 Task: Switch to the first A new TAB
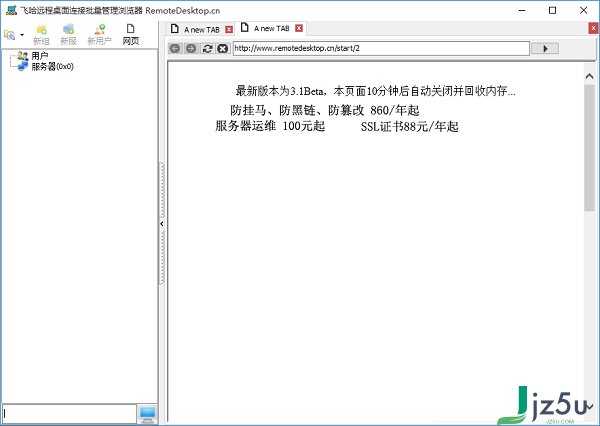coord(202,29)
